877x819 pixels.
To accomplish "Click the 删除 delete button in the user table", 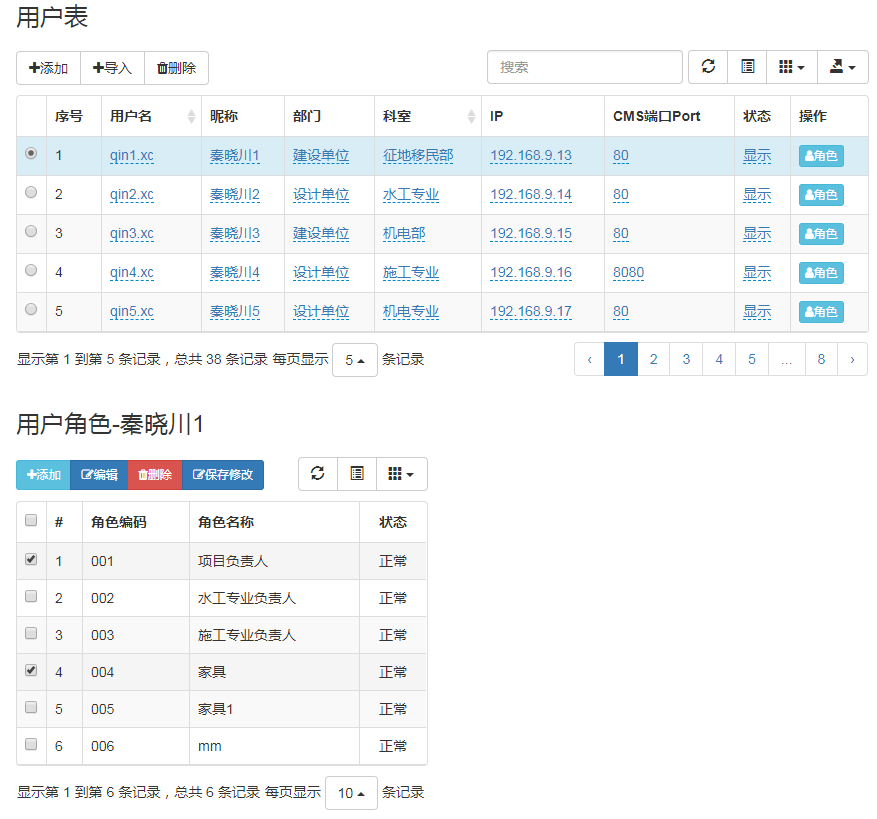I will click(176, 67).
